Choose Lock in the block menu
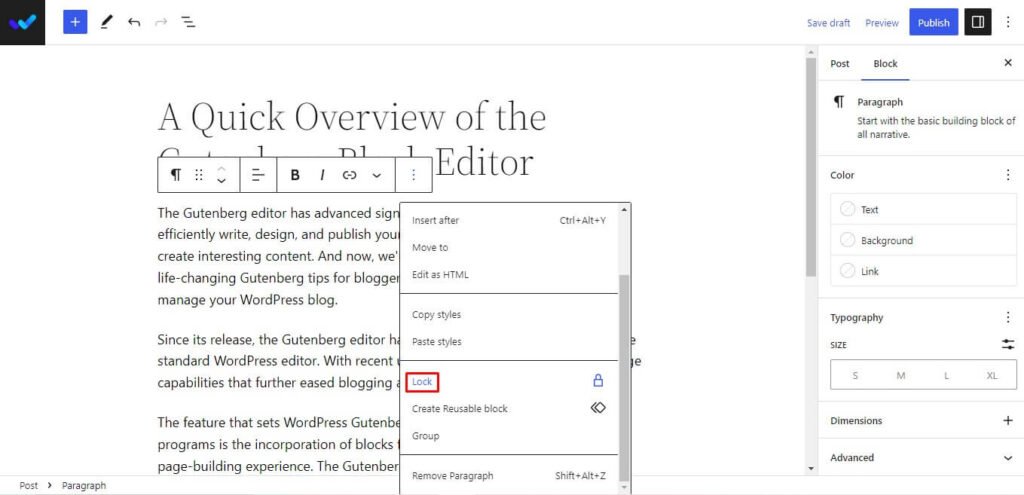The image size is (1024, 495). (509, 381)
